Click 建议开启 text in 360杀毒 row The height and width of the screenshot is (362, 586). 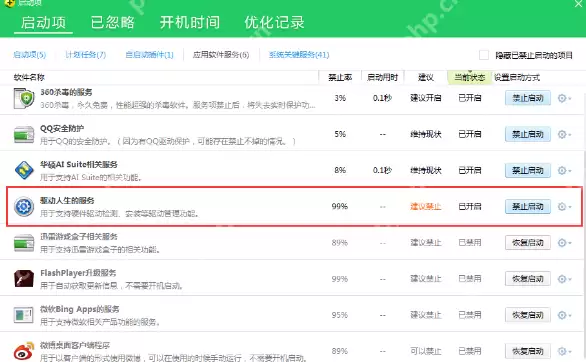point(426,98)
